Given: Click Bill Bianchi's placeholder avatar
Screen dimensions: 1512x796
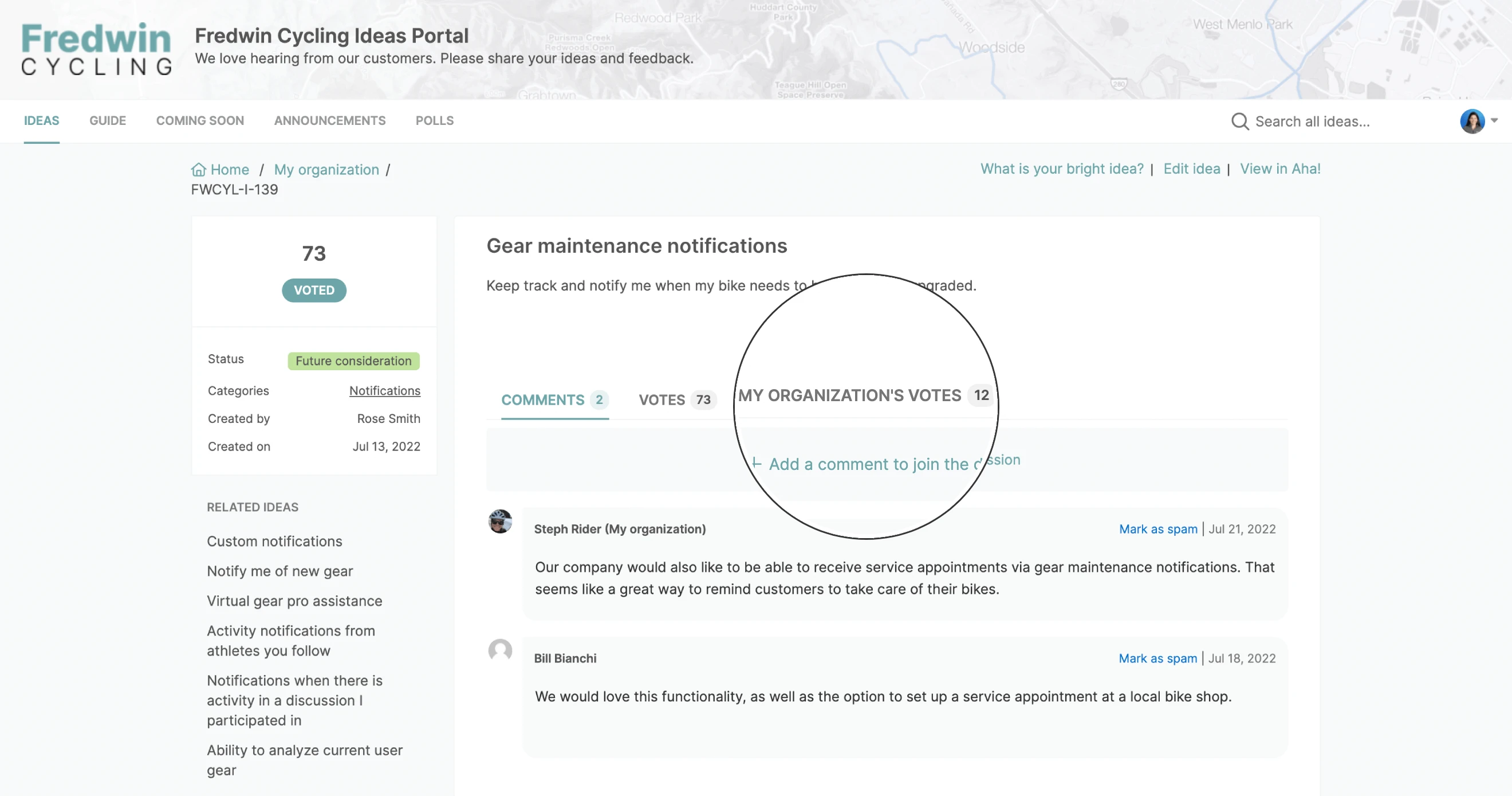Looking at the screenshot, I should (500, 650).
